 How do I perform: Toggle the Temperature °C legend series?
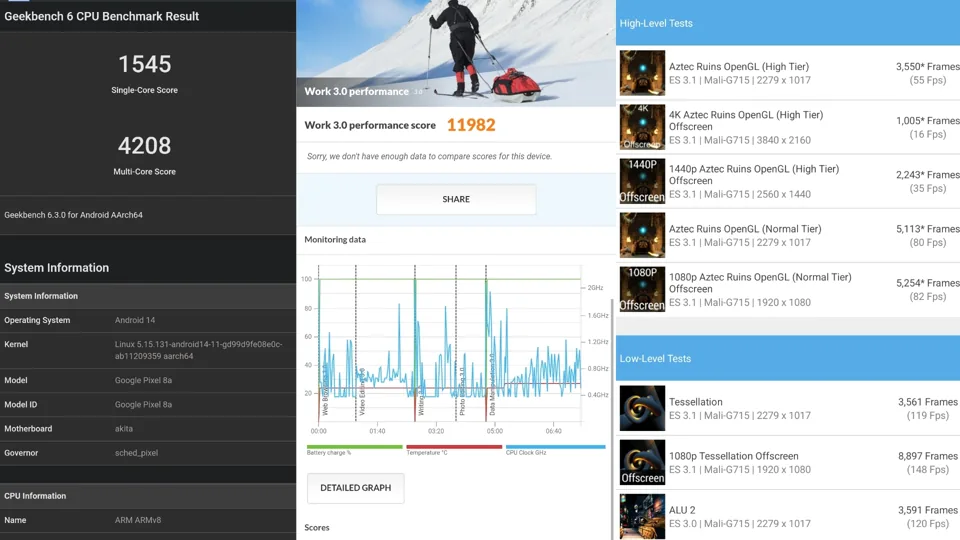coord(454,450)
